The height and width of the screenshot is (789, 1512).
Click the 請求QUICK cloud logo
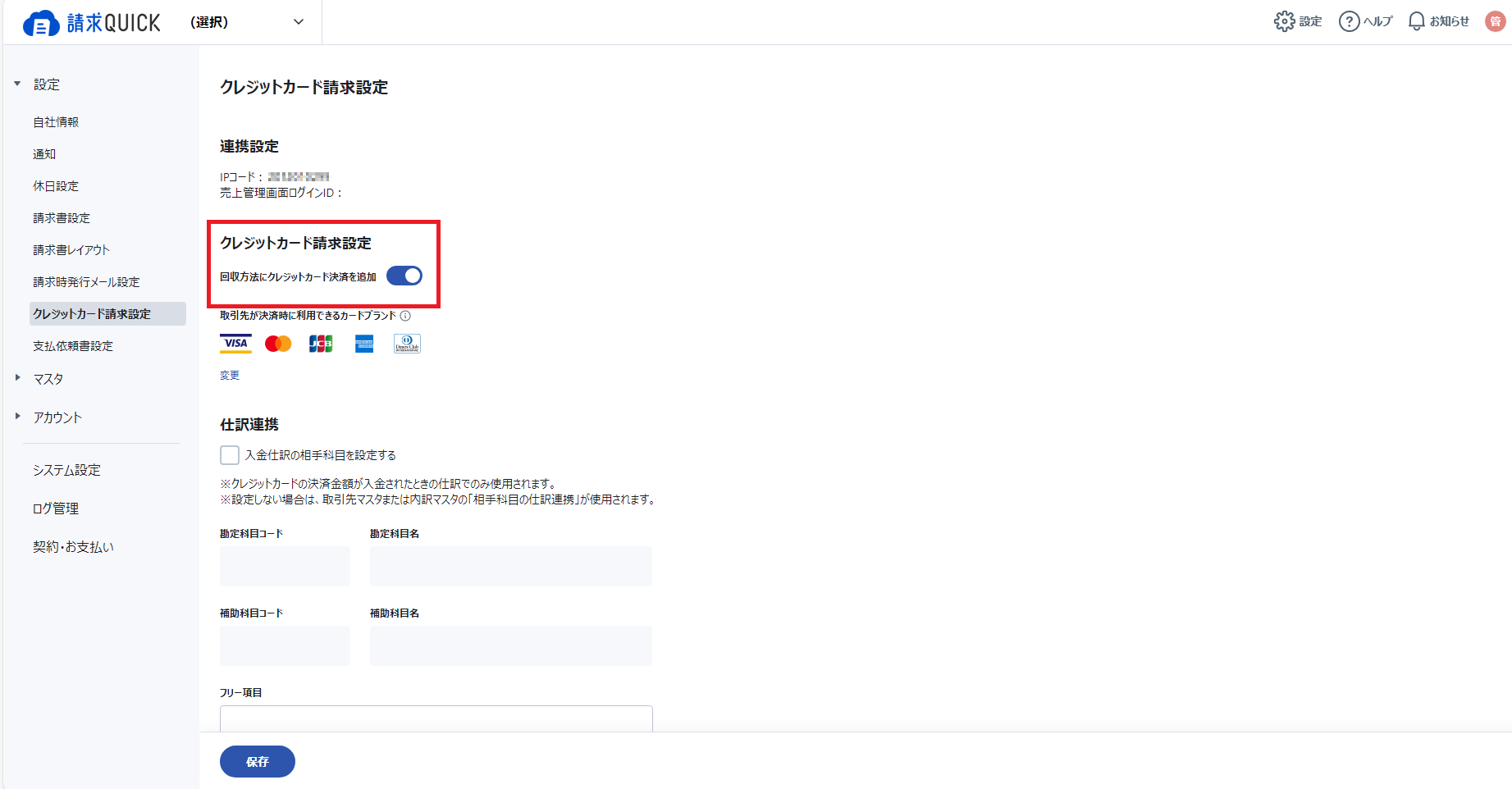[x=92, y=23]
